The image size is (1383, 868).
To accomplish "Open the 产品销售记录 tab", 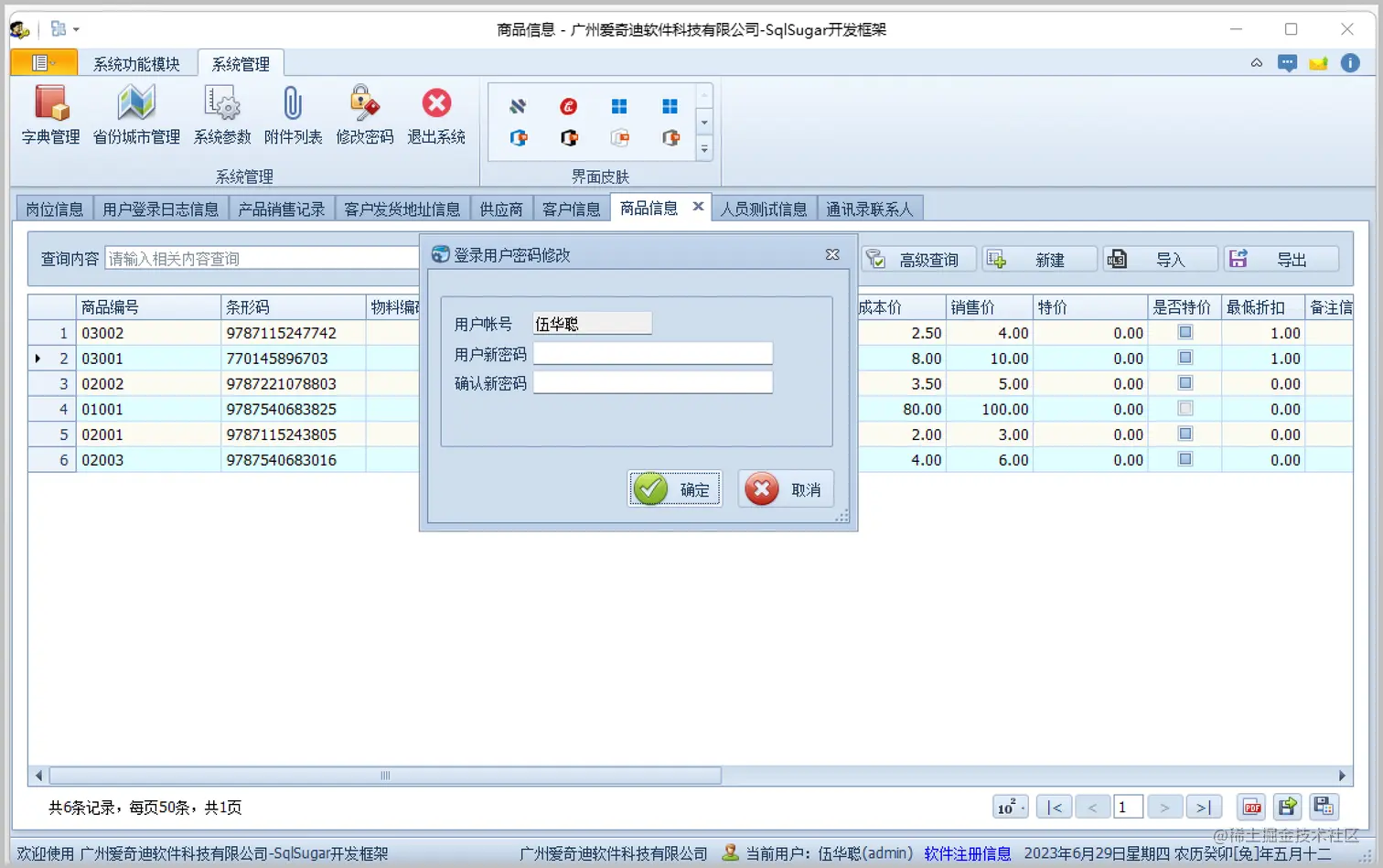I will point(282,209).
